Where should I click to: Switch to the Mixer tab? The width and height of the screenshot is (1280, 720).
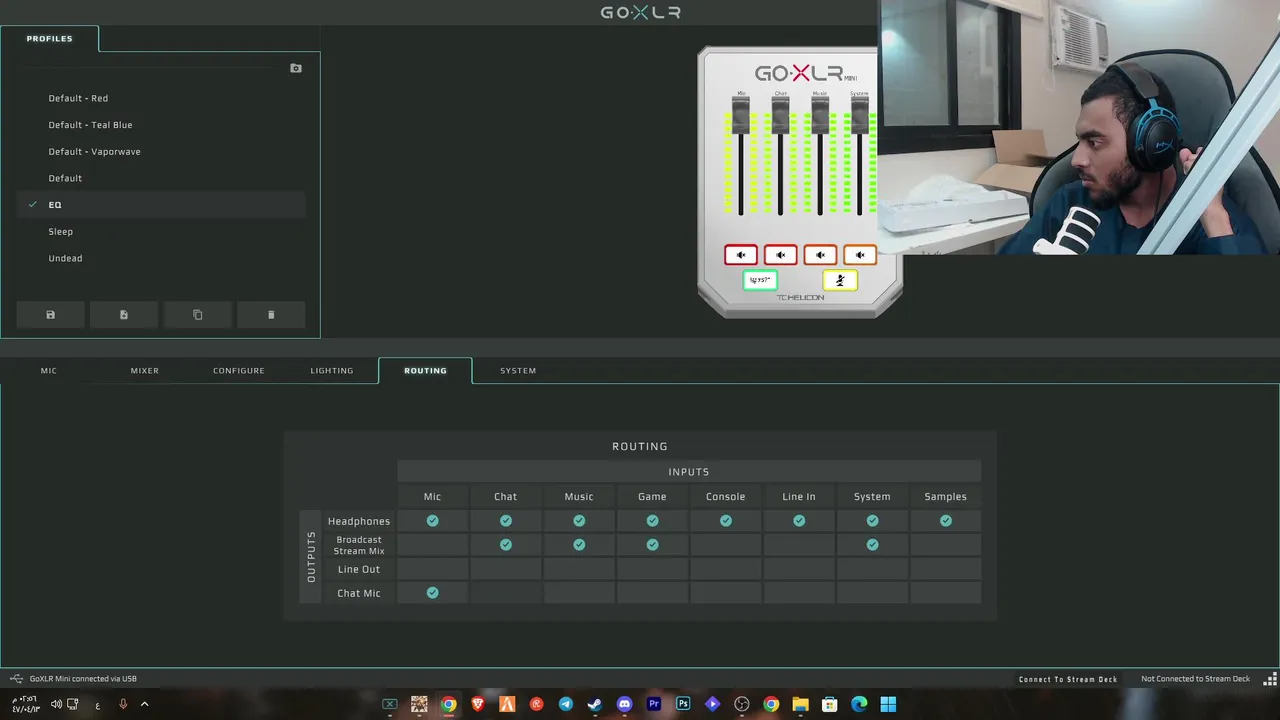click(145, 371)
